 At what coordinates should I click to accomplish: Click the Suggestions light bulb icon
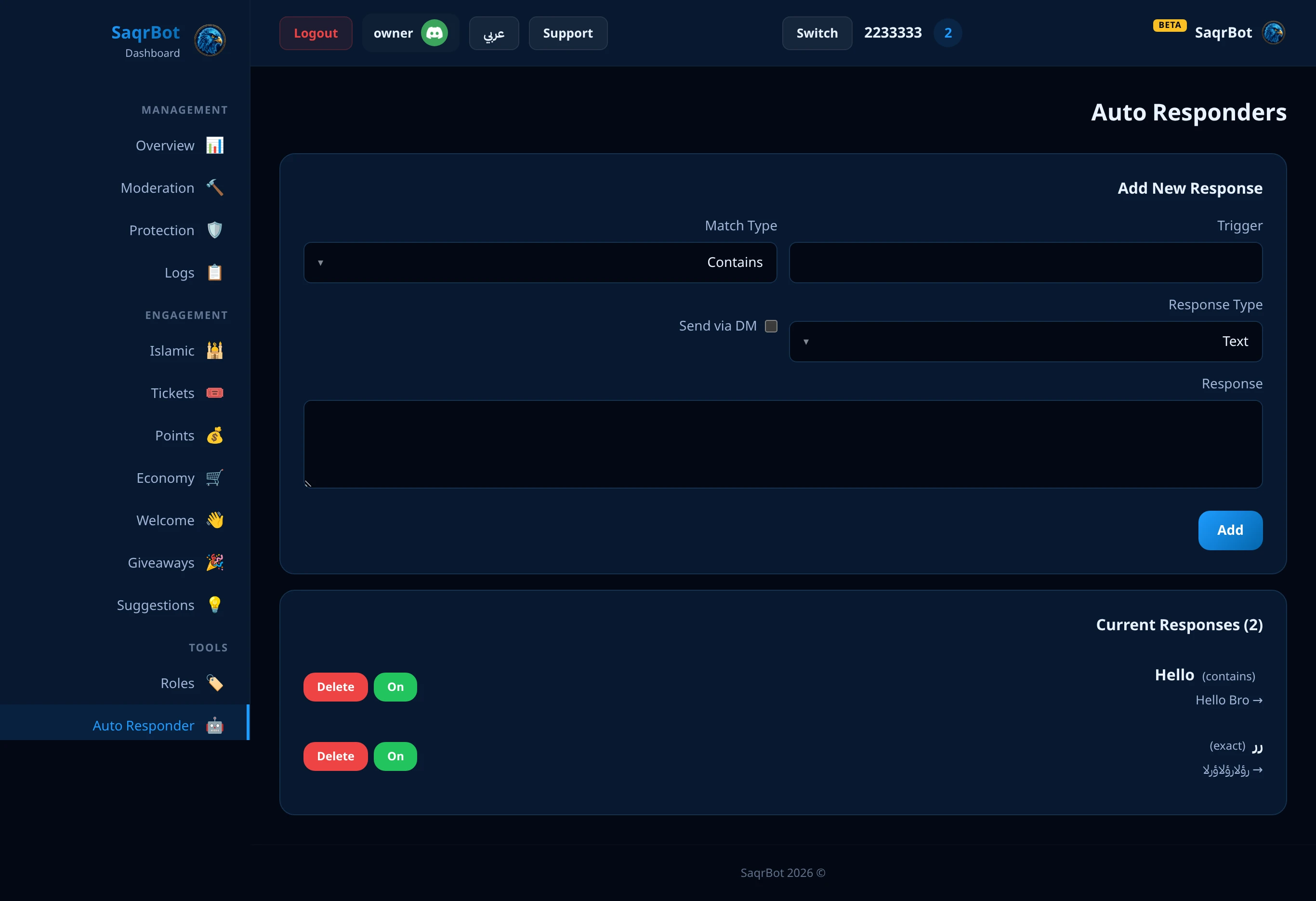tap(215, 605)
